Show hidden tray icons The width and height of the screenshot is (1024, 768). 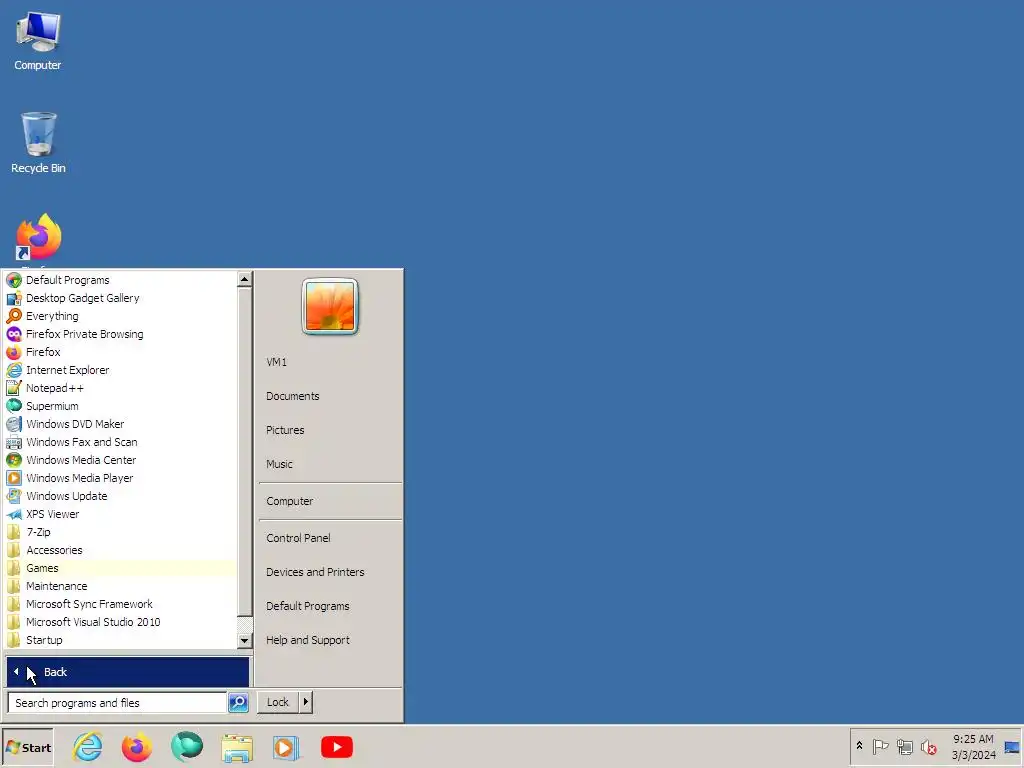[x=859, y=746]
